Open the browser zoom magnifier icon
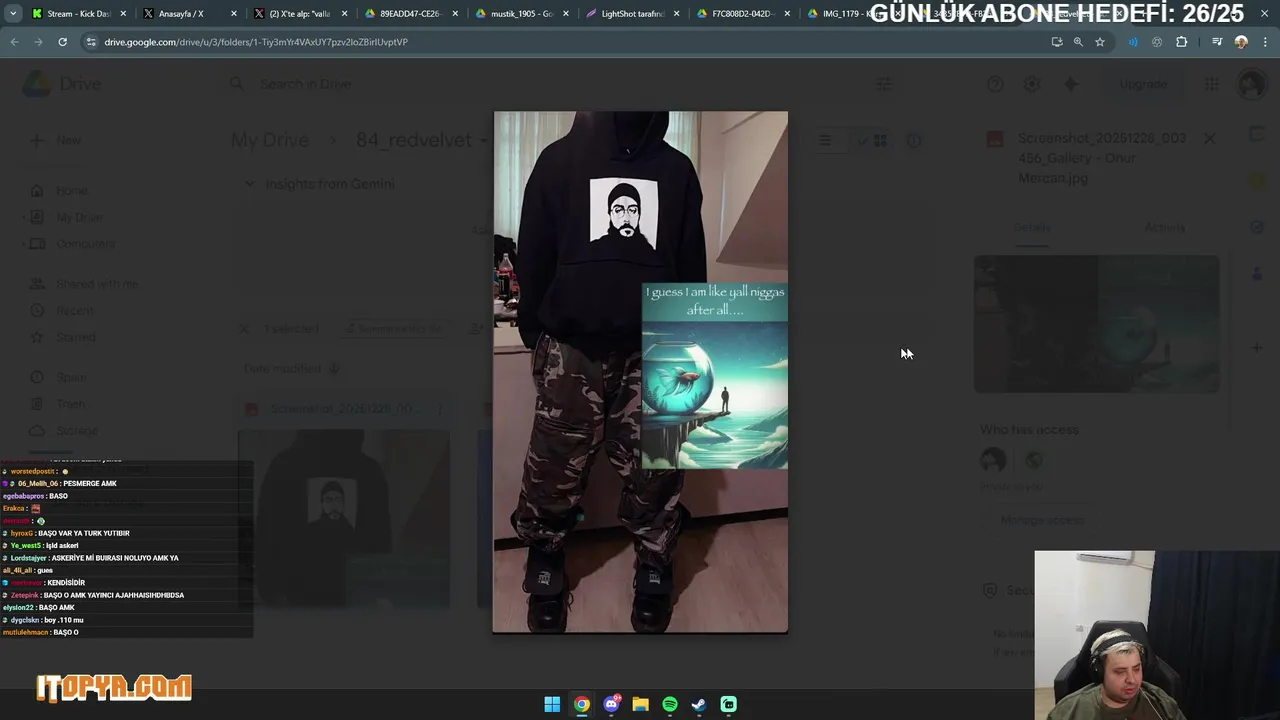The image size is (1280, 720). [1078, 42]
